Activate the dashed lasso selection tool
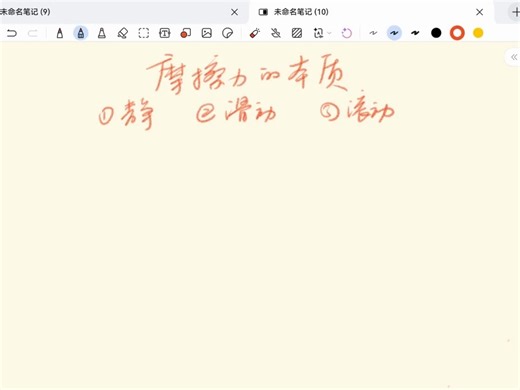The image size is (520, 390). 144,33
